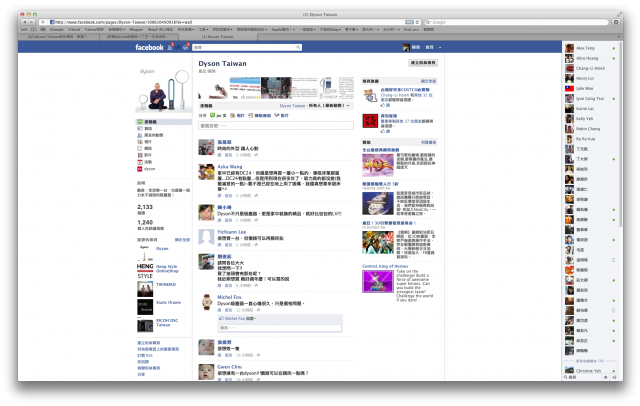Click the new tab plus at tab bar end
This screenshot has height=406, width=640.
pyautogui.click(x=619, y=37)
